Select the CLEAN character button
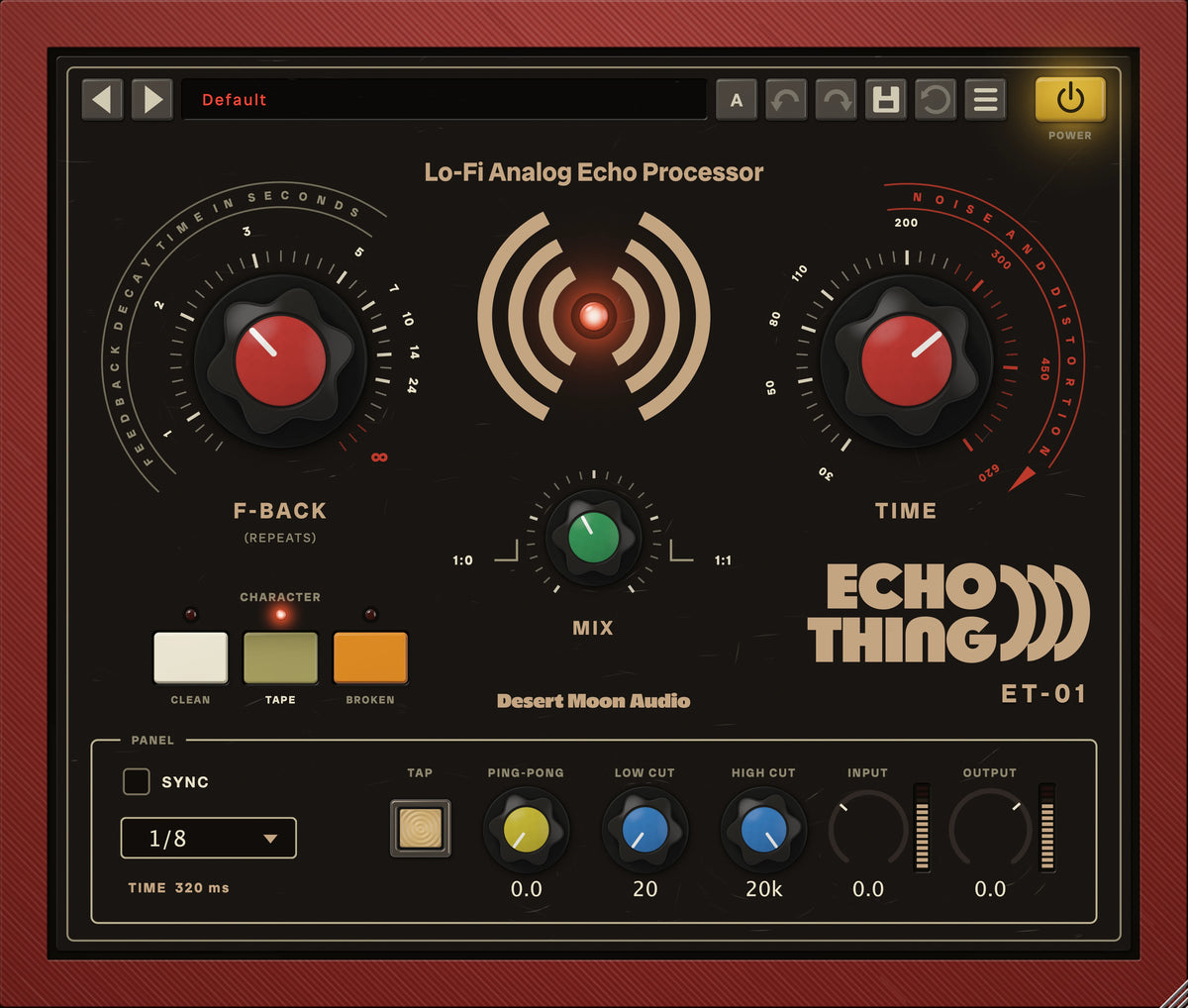The width and height of the screenshot is (1188, 1008). click(190, 657)
